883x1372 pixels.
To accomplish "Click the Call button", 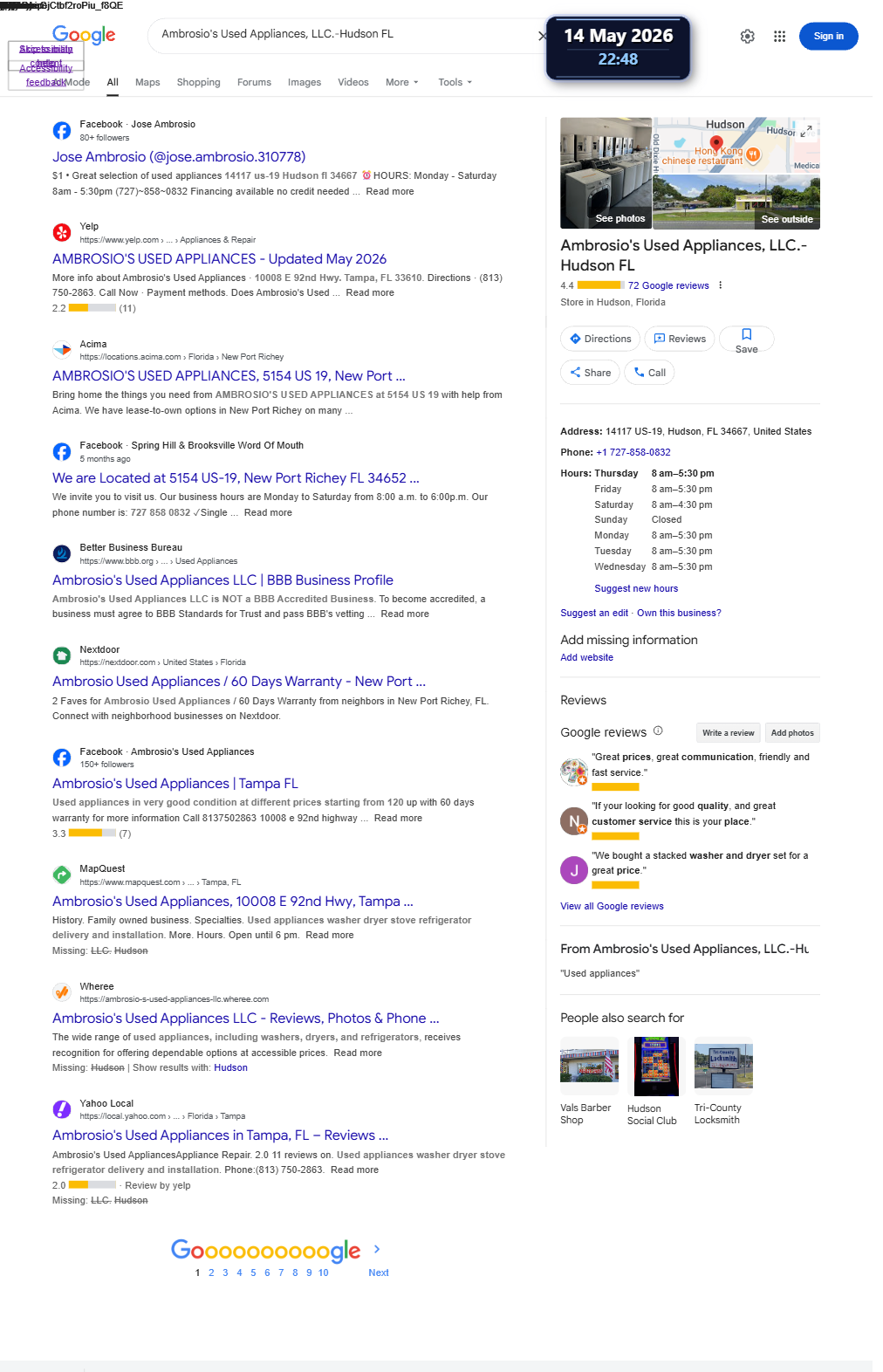I will coord(649,373).
